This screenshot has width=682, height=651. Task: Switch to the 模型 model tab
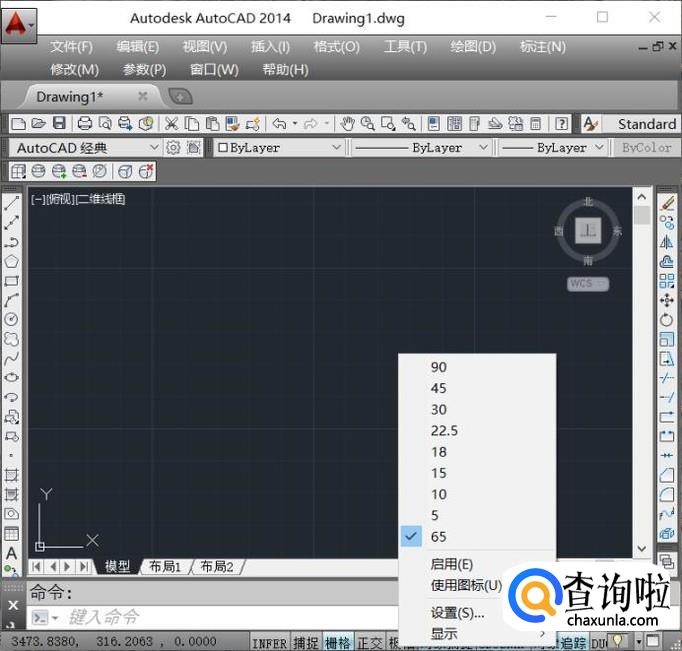[117, 567]
